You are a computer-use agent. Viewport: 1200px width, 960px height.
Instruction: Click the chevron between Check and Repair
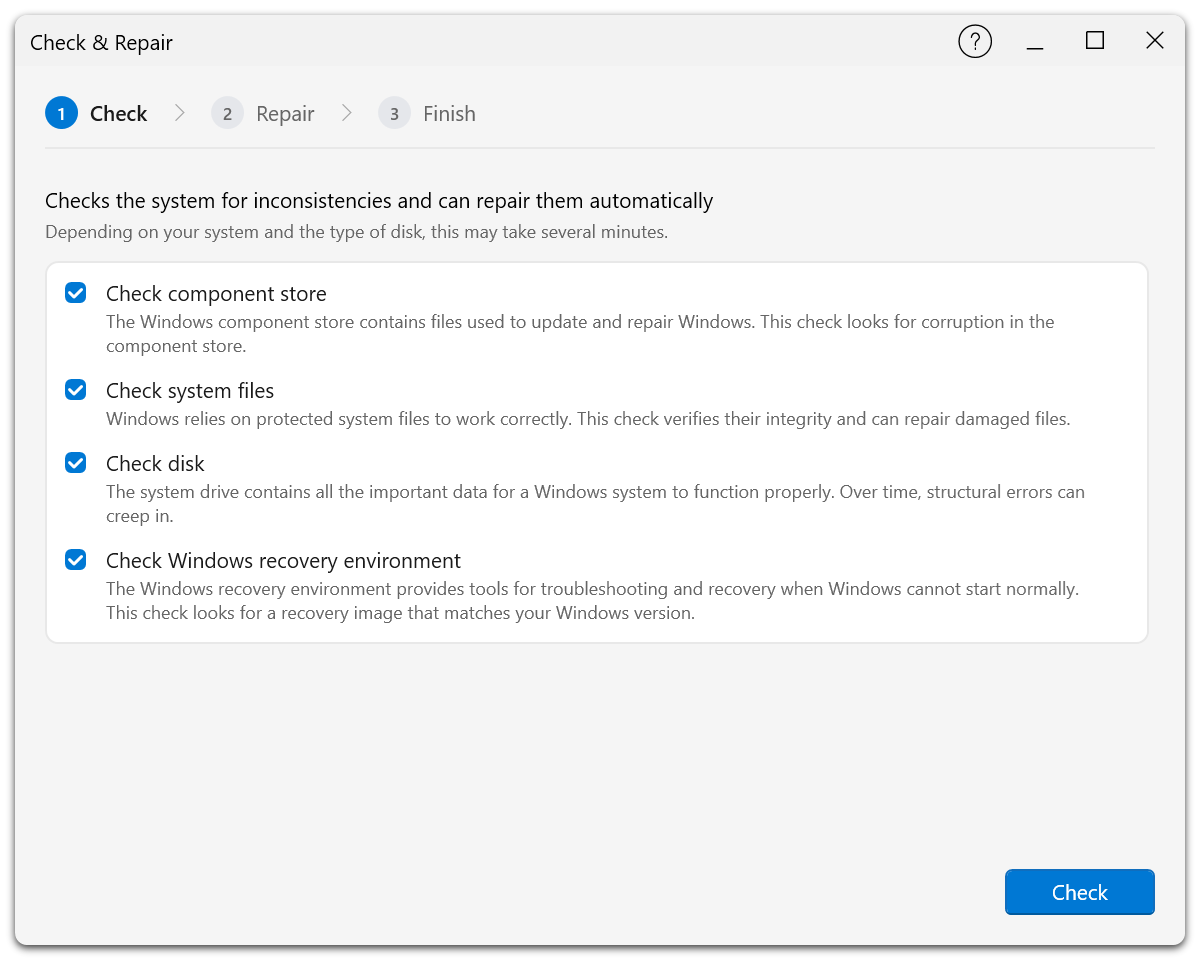point(180,113)
